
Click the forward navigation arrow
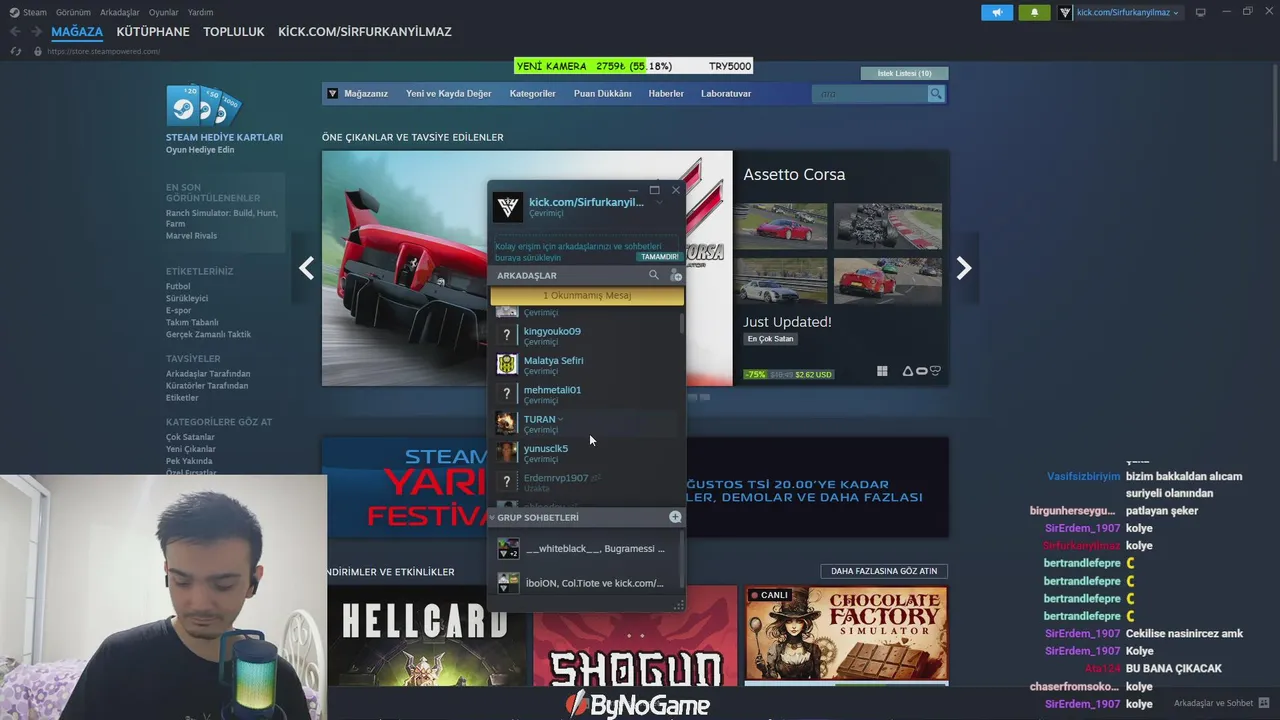[x=37, y=32]
